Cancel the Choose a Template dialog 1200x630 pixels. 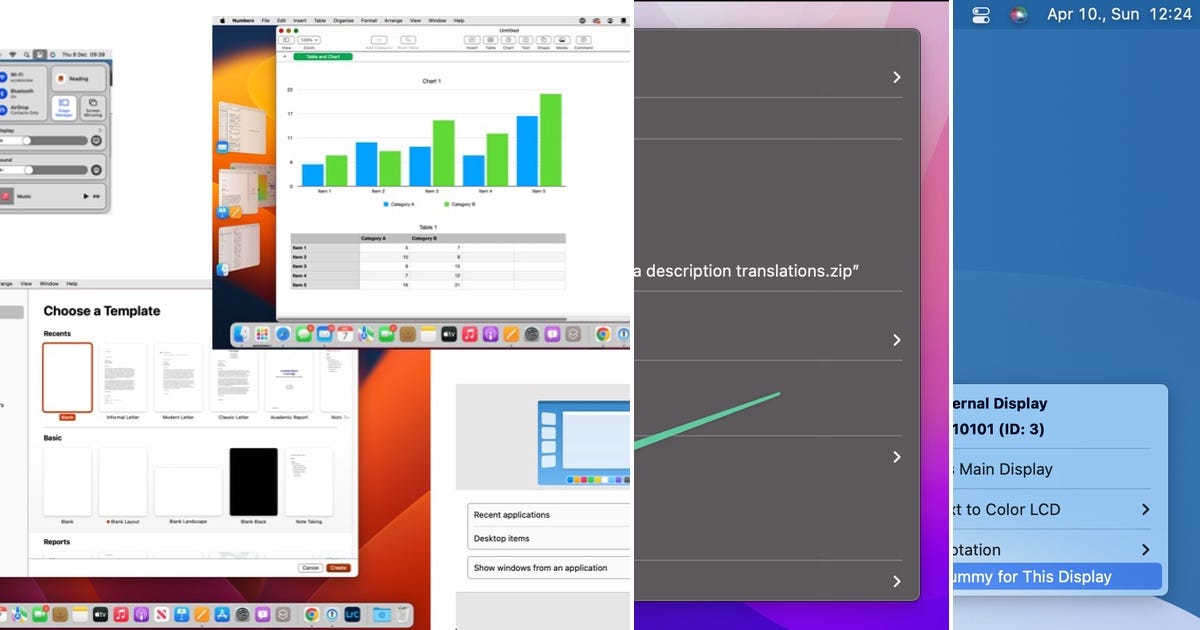(311, 567)
